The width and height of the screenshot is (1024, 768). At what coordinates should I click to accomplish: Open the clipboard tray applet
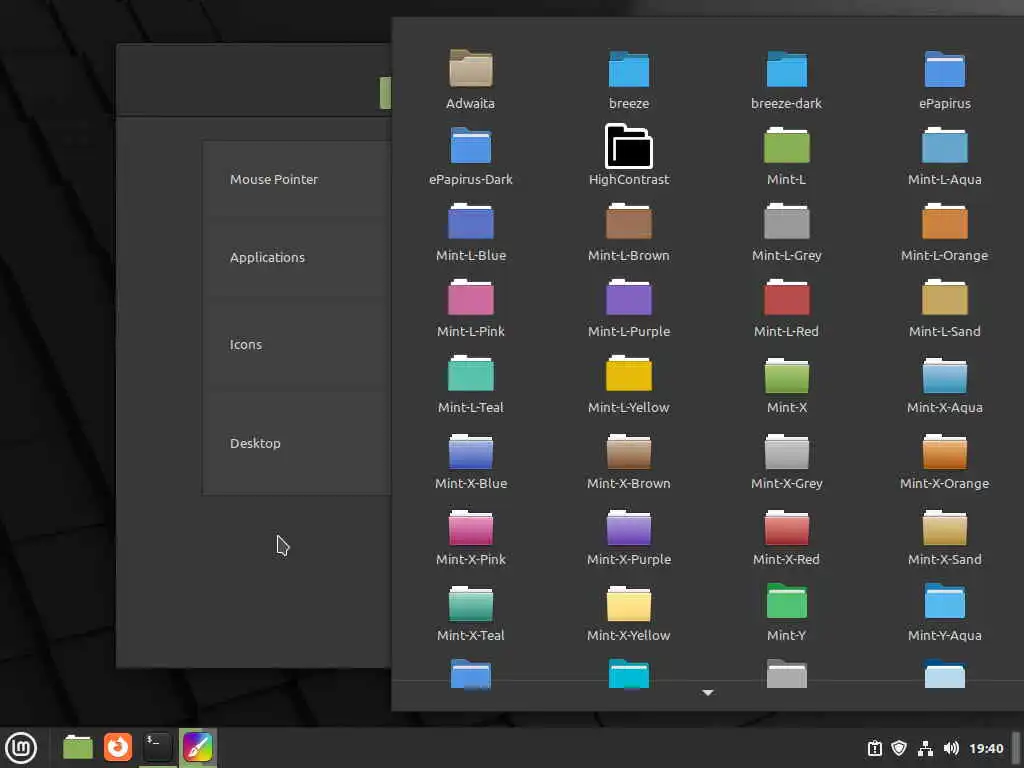point(874,748)
